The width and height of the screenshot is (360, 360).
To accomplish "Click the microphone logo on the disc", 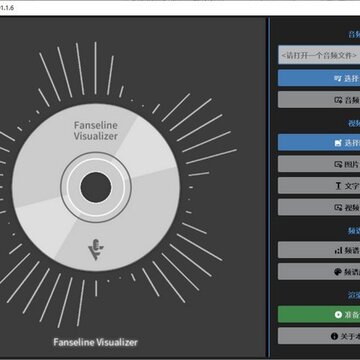I will [96, 249].
